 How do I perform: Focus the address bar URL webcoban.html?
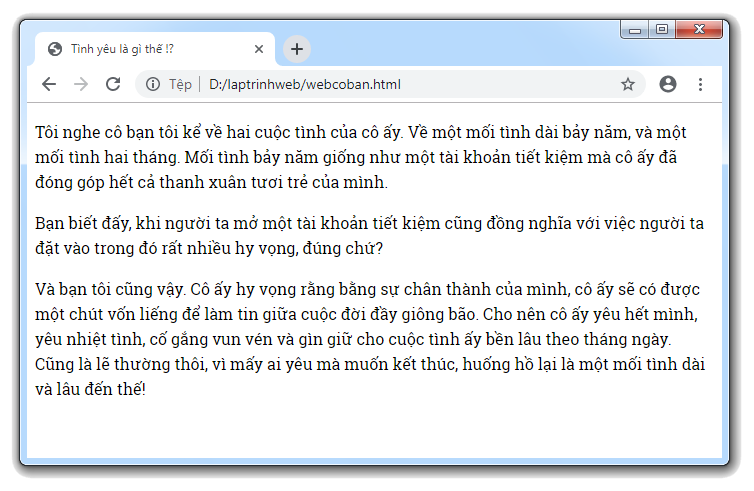(x=305, y=85)
